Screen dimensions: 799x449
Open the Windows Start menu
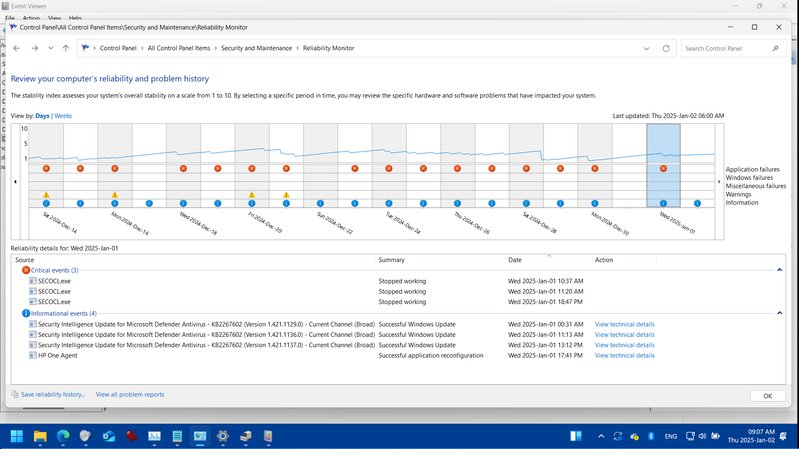pos(17,436)
